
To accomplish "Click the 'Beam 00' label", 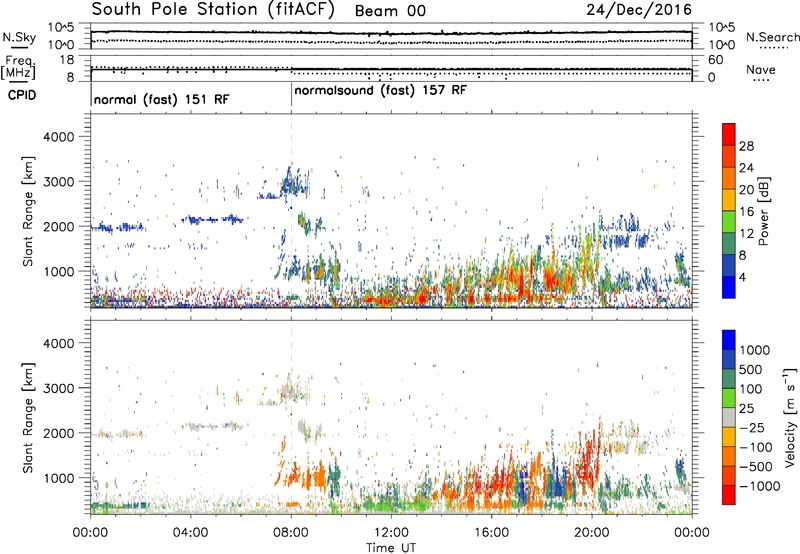I will (x=390, y=11).
